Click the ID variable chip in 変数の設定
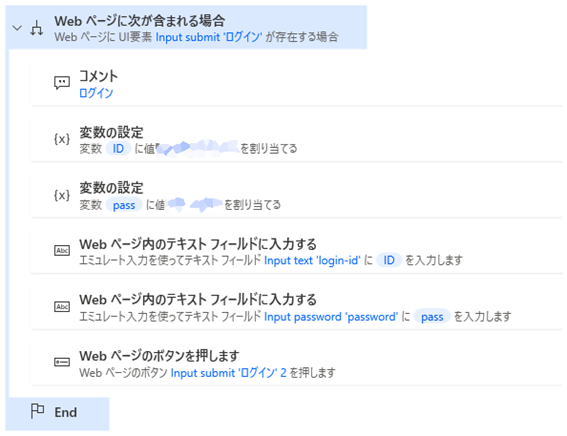 pyautogui.click(x=118, y=149)
